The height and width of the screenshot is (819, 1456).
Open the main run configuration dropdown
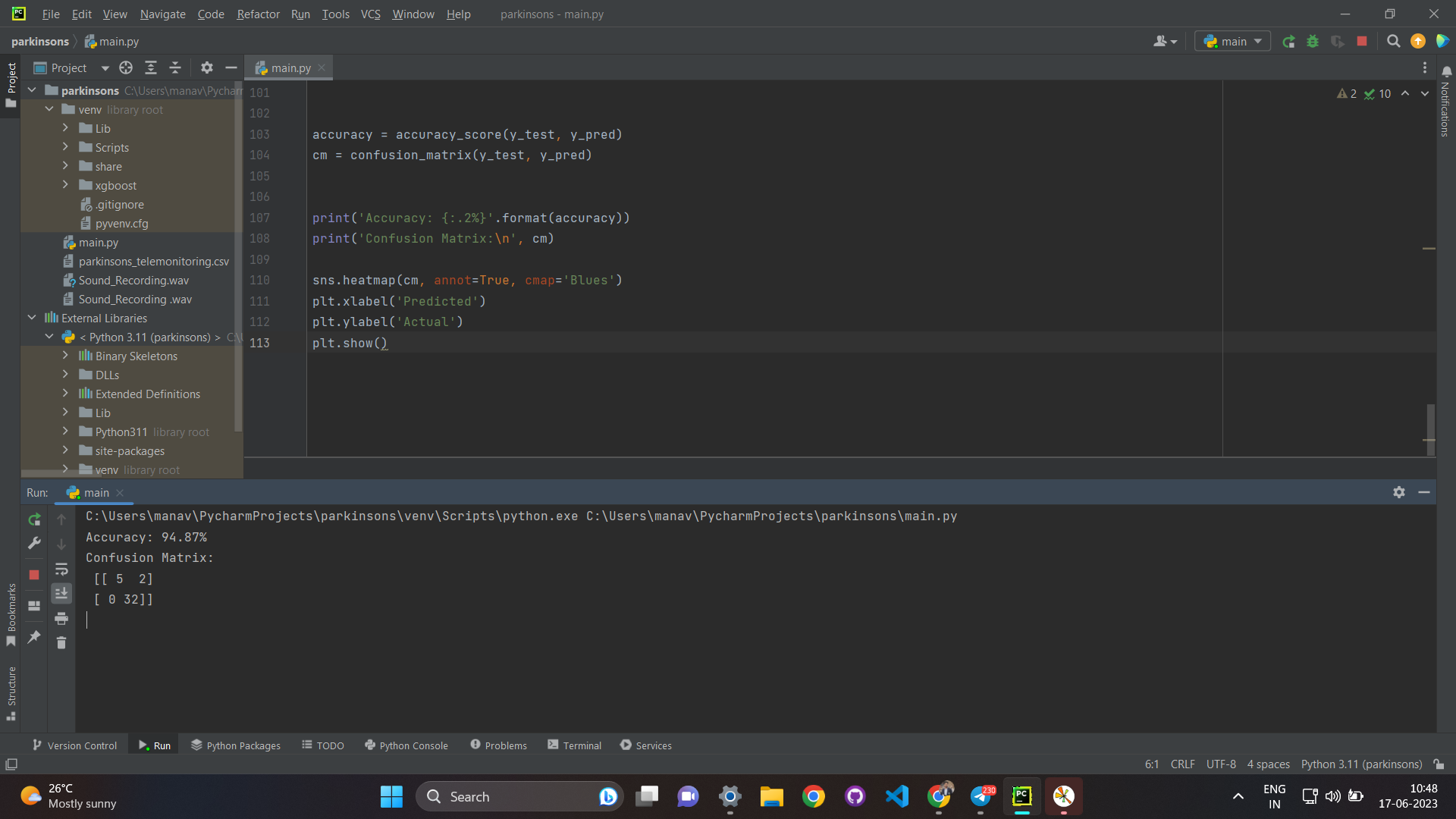(1233, 42)
